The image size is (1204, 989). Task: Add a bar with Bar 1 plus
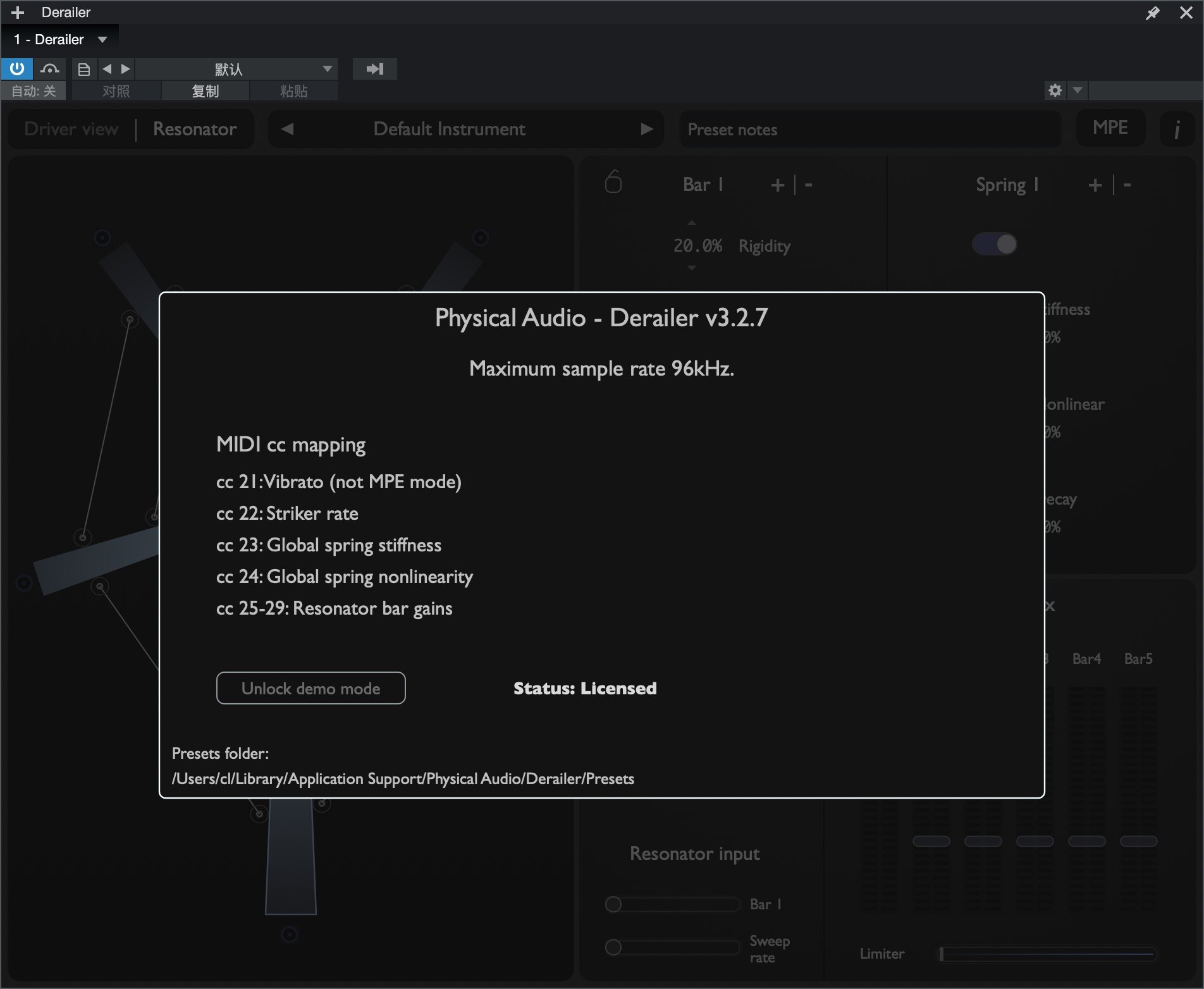(x=778, y=185)
